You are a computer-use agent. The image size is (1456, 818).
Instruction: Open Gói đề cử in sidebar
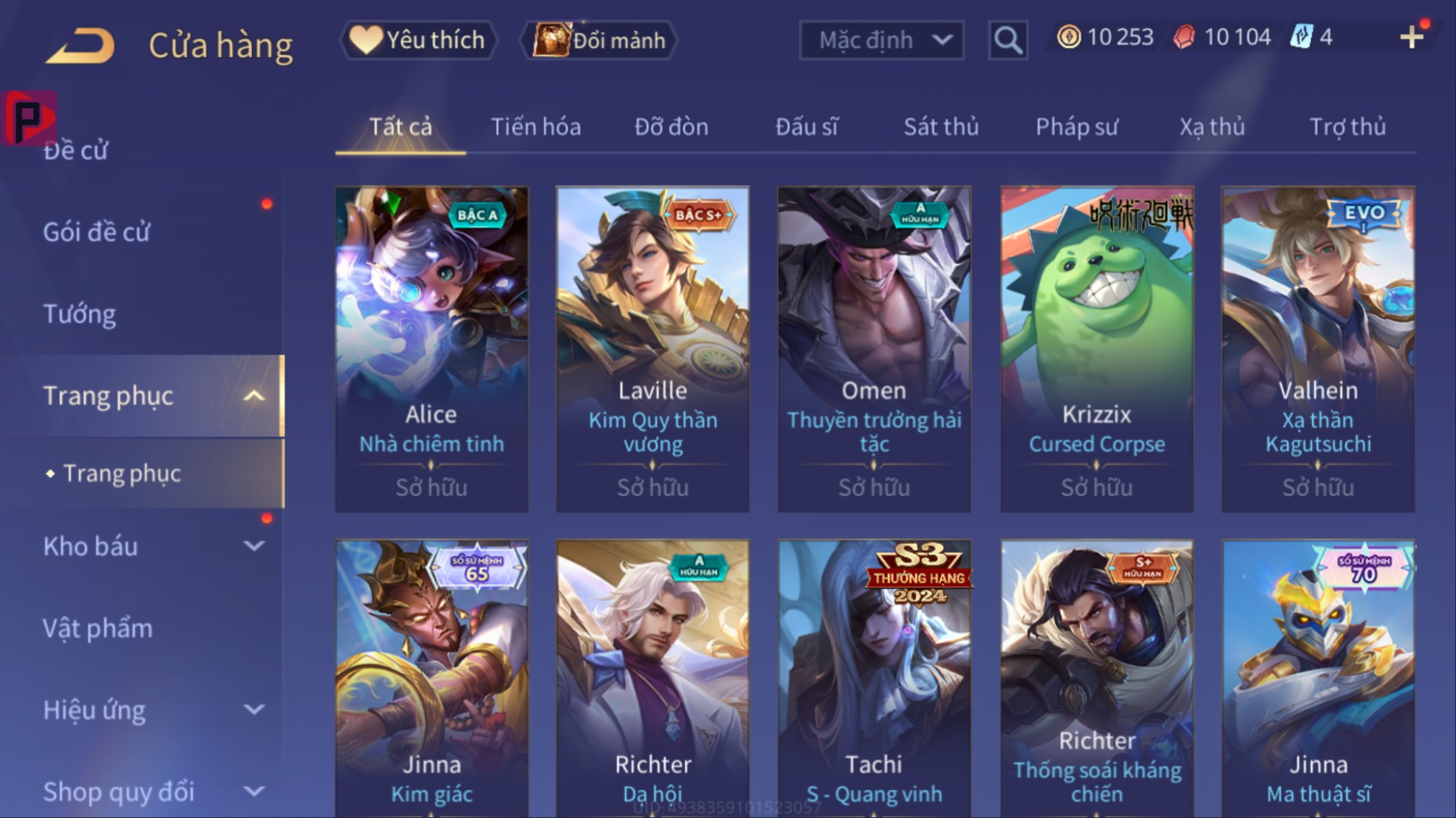click(x=96, y=233)
